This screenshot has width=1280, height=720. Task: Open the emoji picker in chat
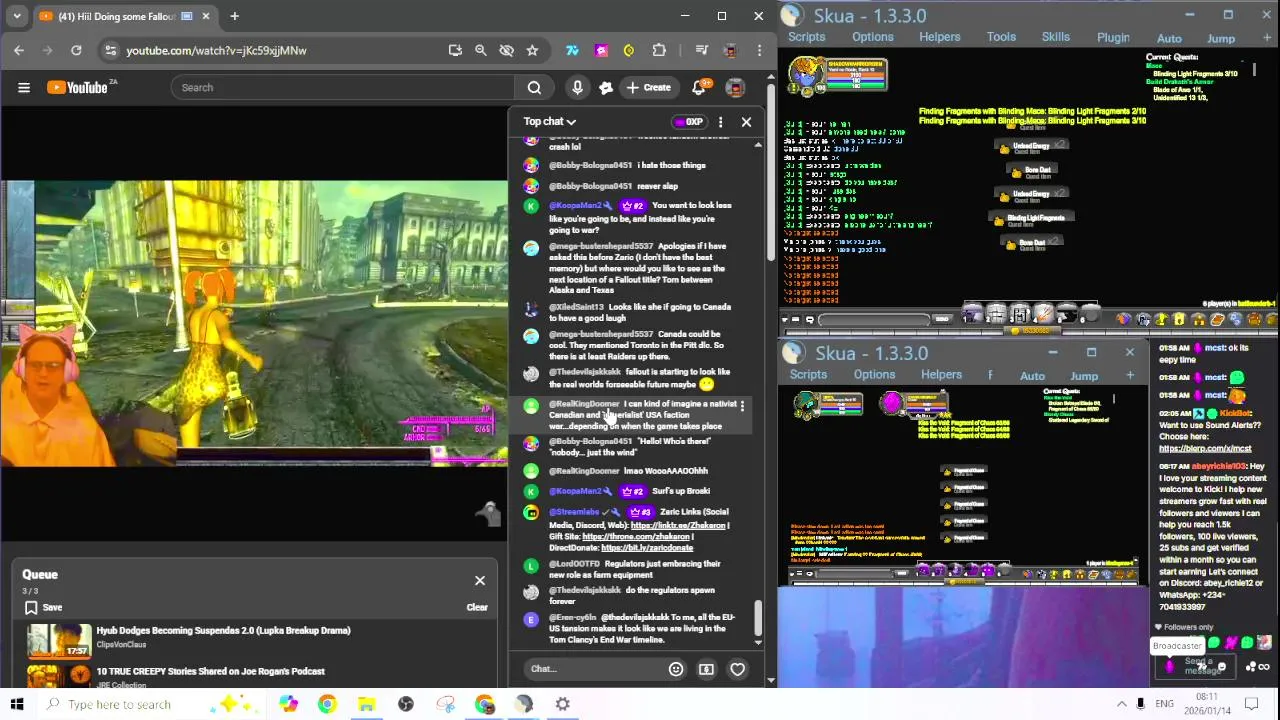[676, 669]
